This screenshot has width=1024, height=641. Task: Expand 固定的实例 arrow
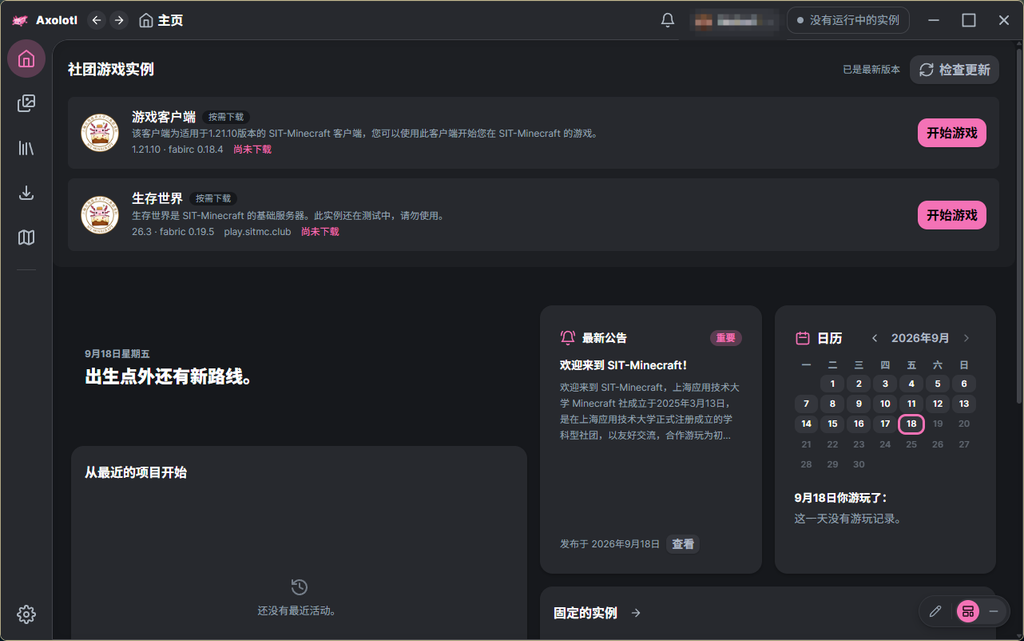click(636, 613)
